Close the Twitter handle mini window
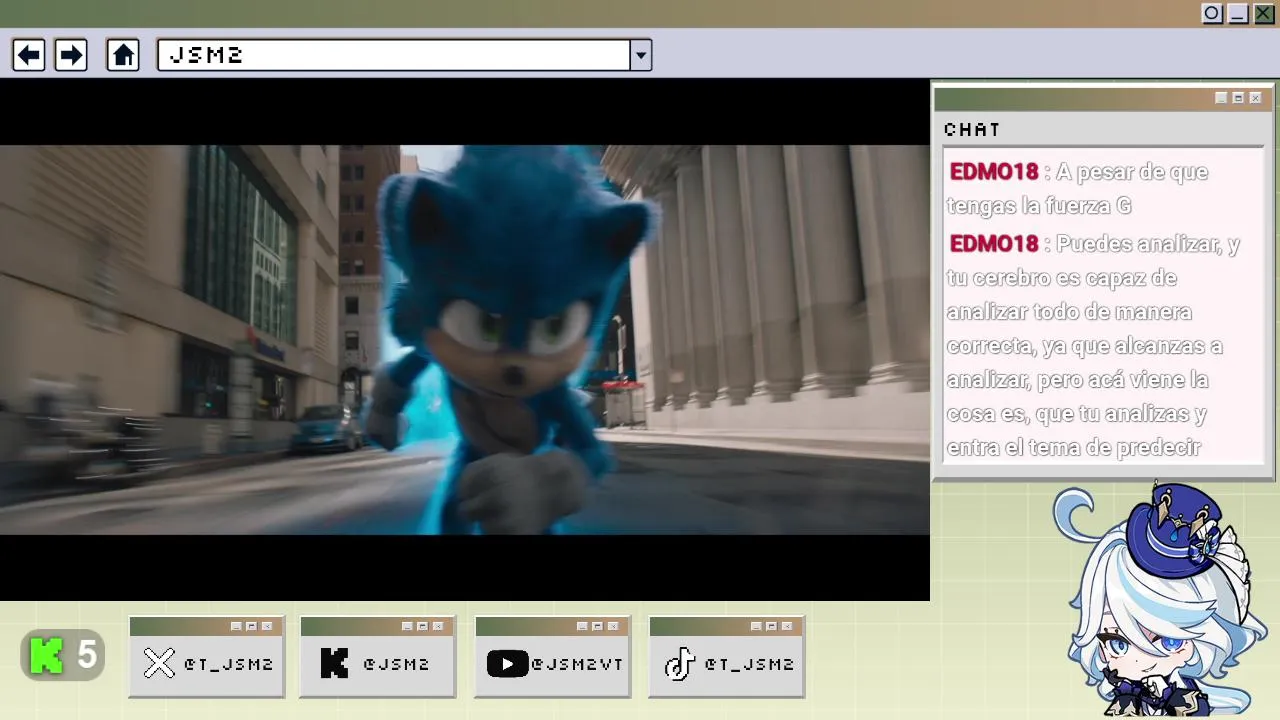1280x720 pixels. [267, 626]
